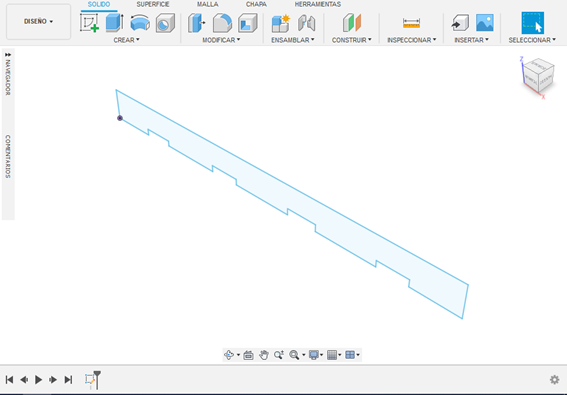Image resolution: width=567 pixels, height=395 pixels.
Task: Select the Press Pull tool
Action: coord(197,23)
